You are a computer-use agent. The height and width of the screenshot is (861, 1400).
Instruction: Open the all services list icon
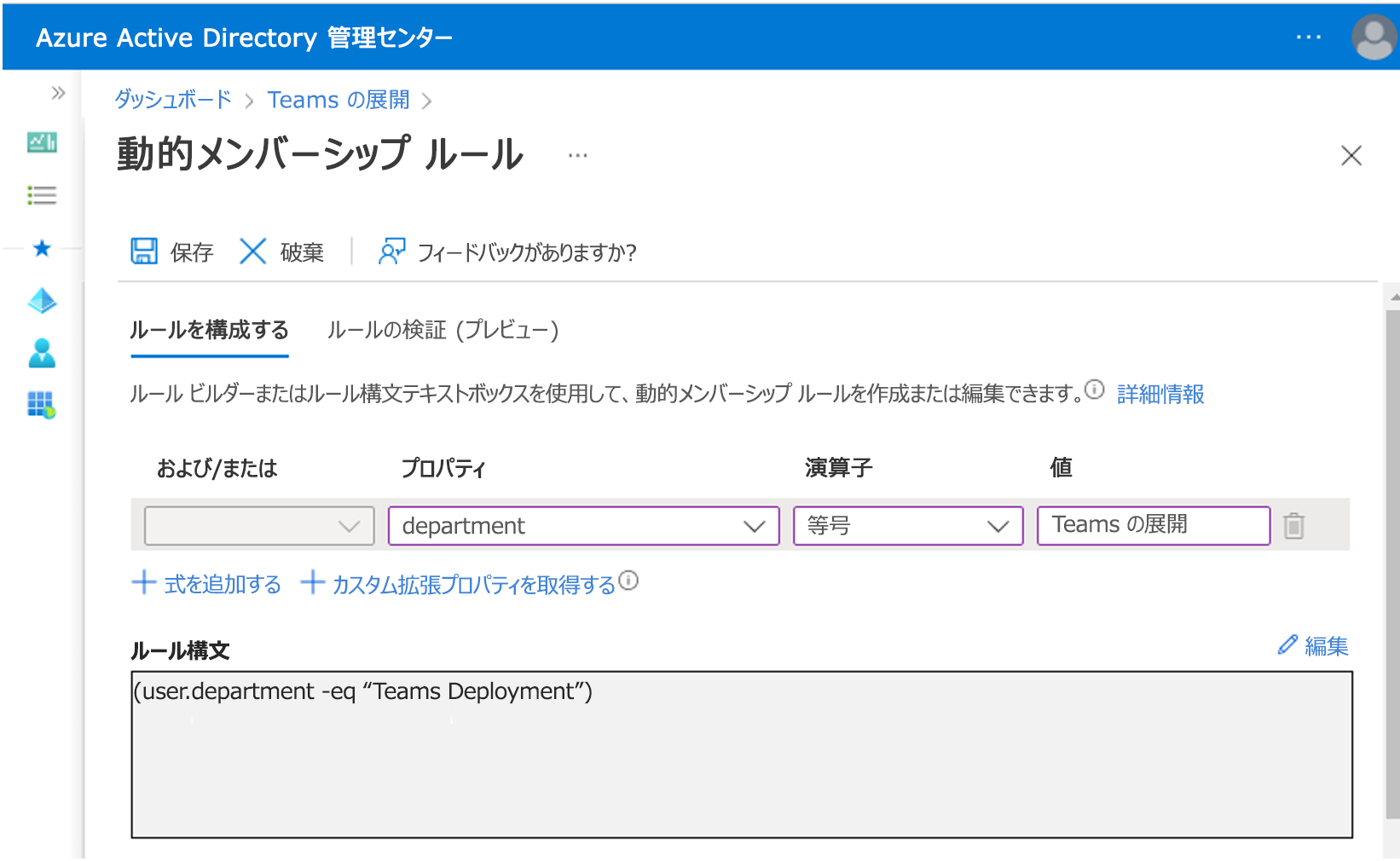[42, 195]
